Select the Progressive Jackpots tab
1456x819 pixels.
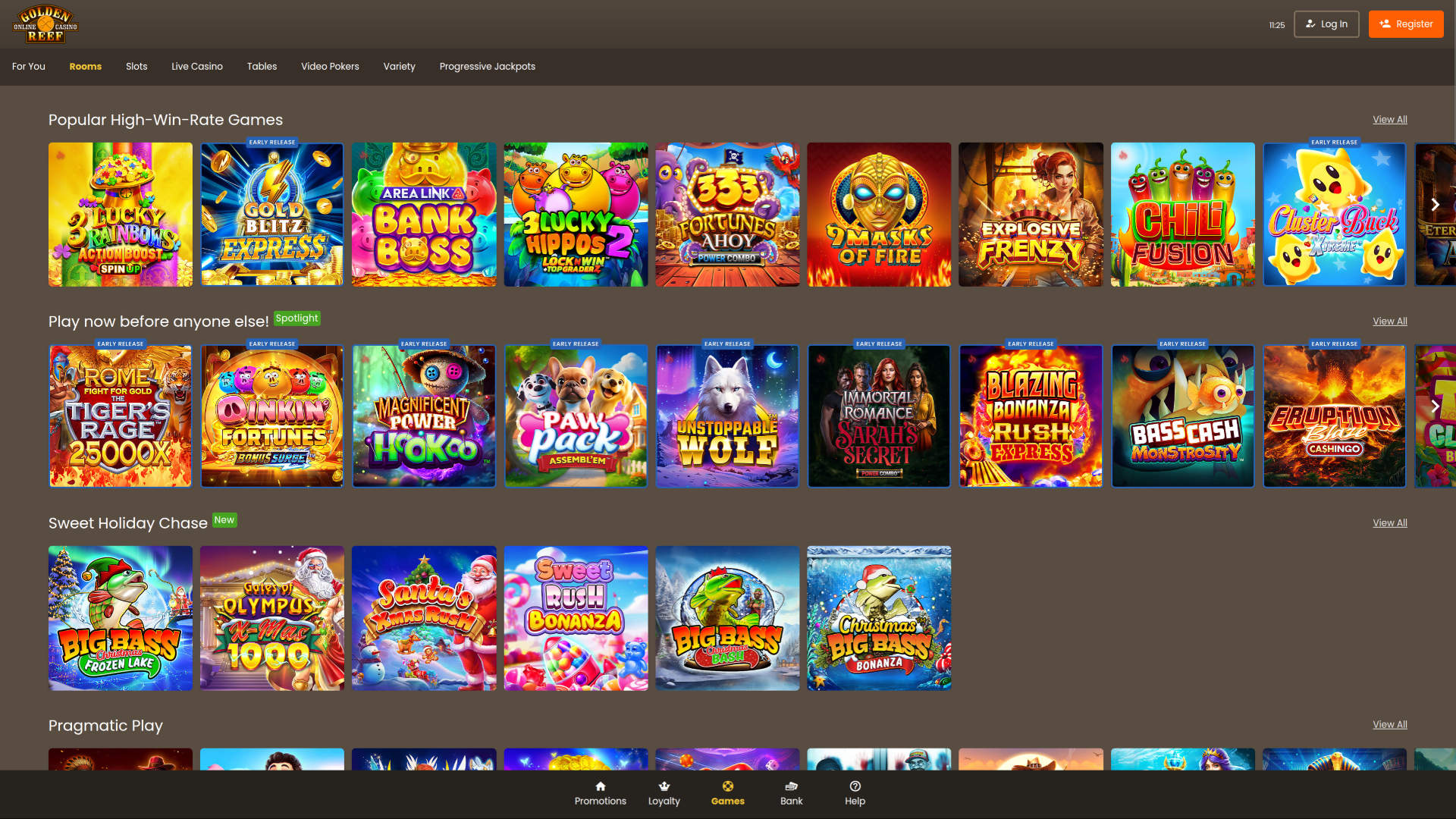coord(487,67)
